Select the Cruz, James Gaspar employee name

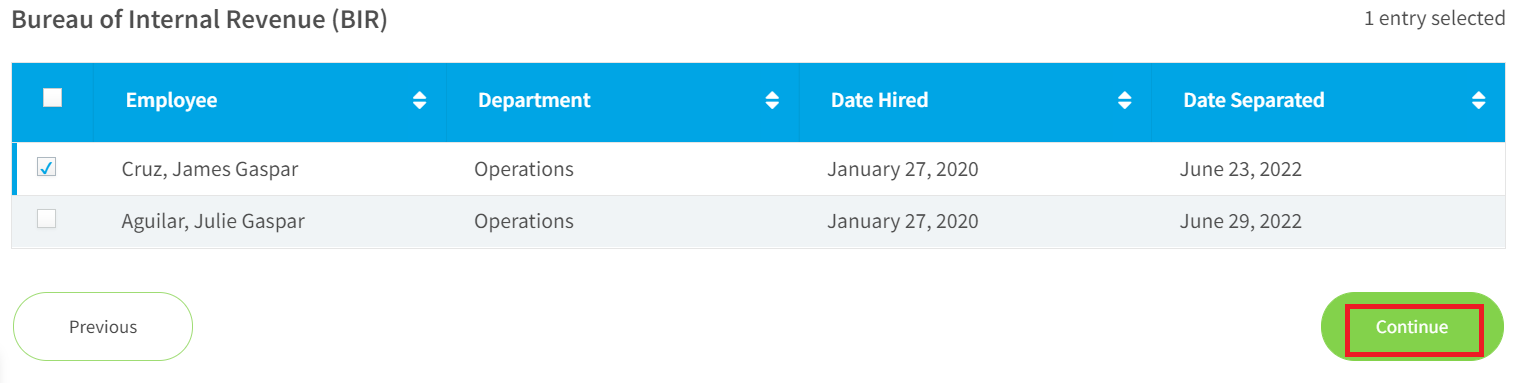[210, 169]
